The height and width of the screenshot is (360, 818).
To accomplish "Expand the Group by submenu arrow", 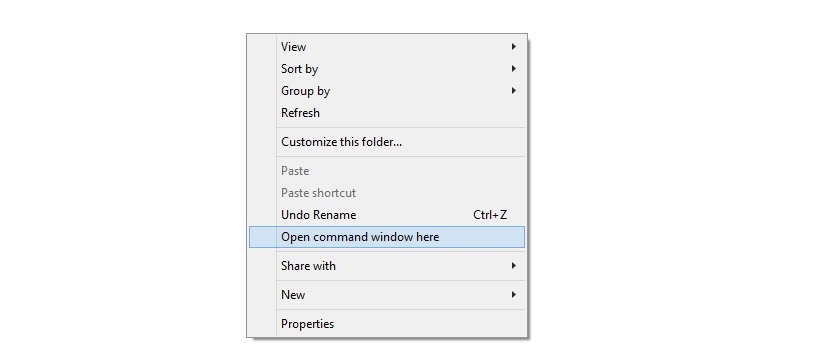I will coord(514,90).
